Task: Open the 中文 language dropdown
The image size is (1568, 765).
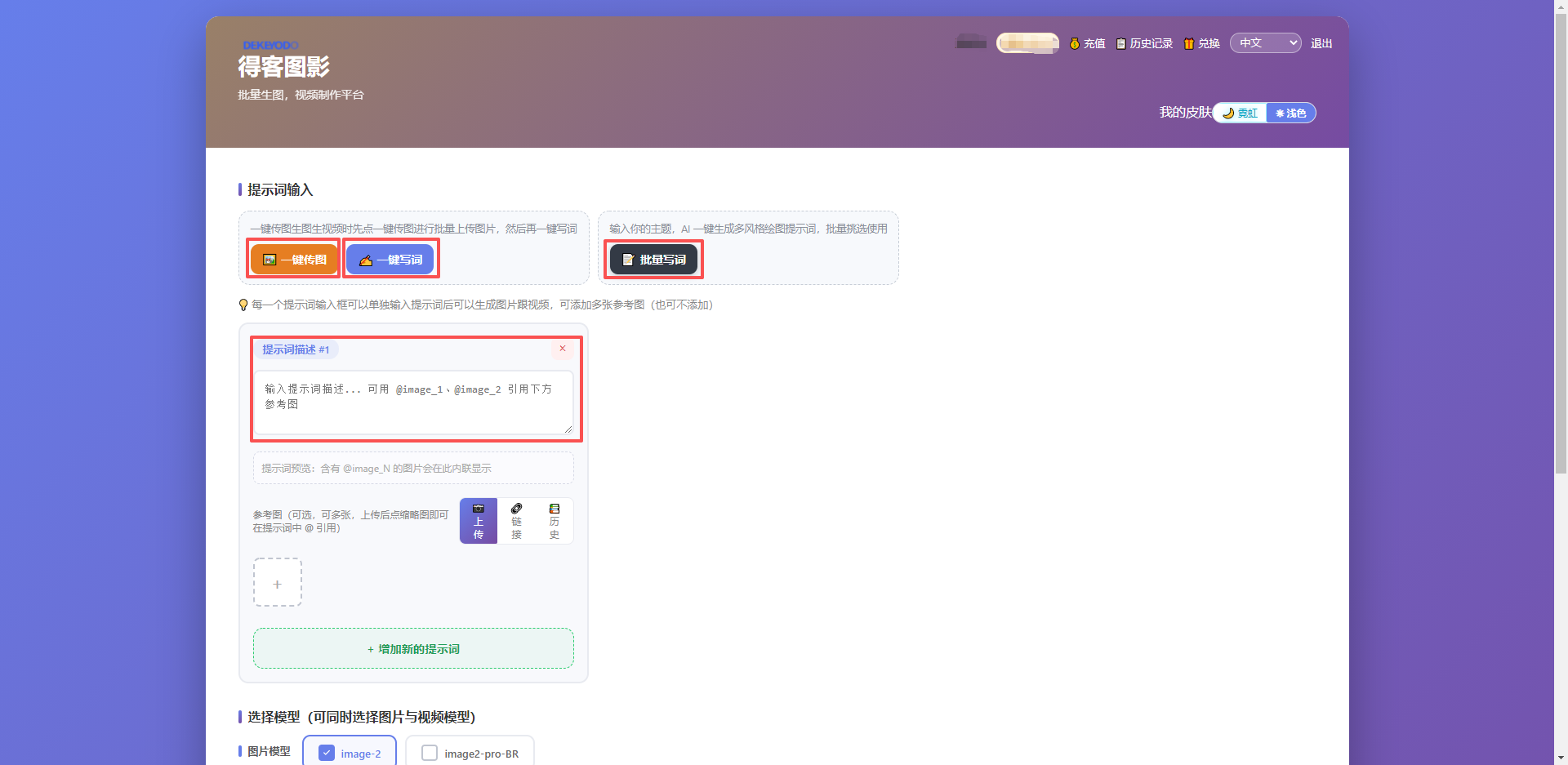Action: click(x=1265, y=42)
